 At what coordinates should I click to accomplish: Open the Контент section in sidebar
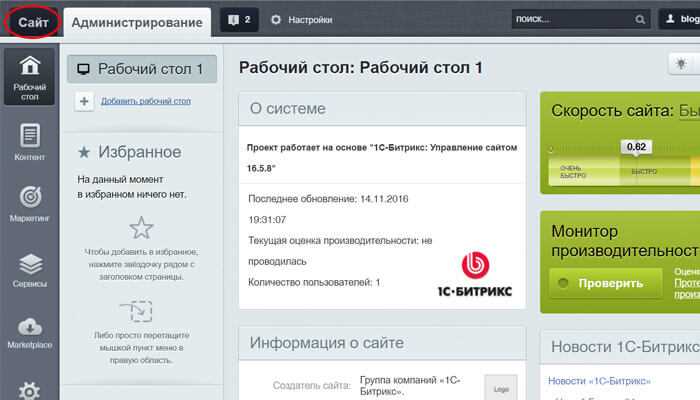pos(29,142)
